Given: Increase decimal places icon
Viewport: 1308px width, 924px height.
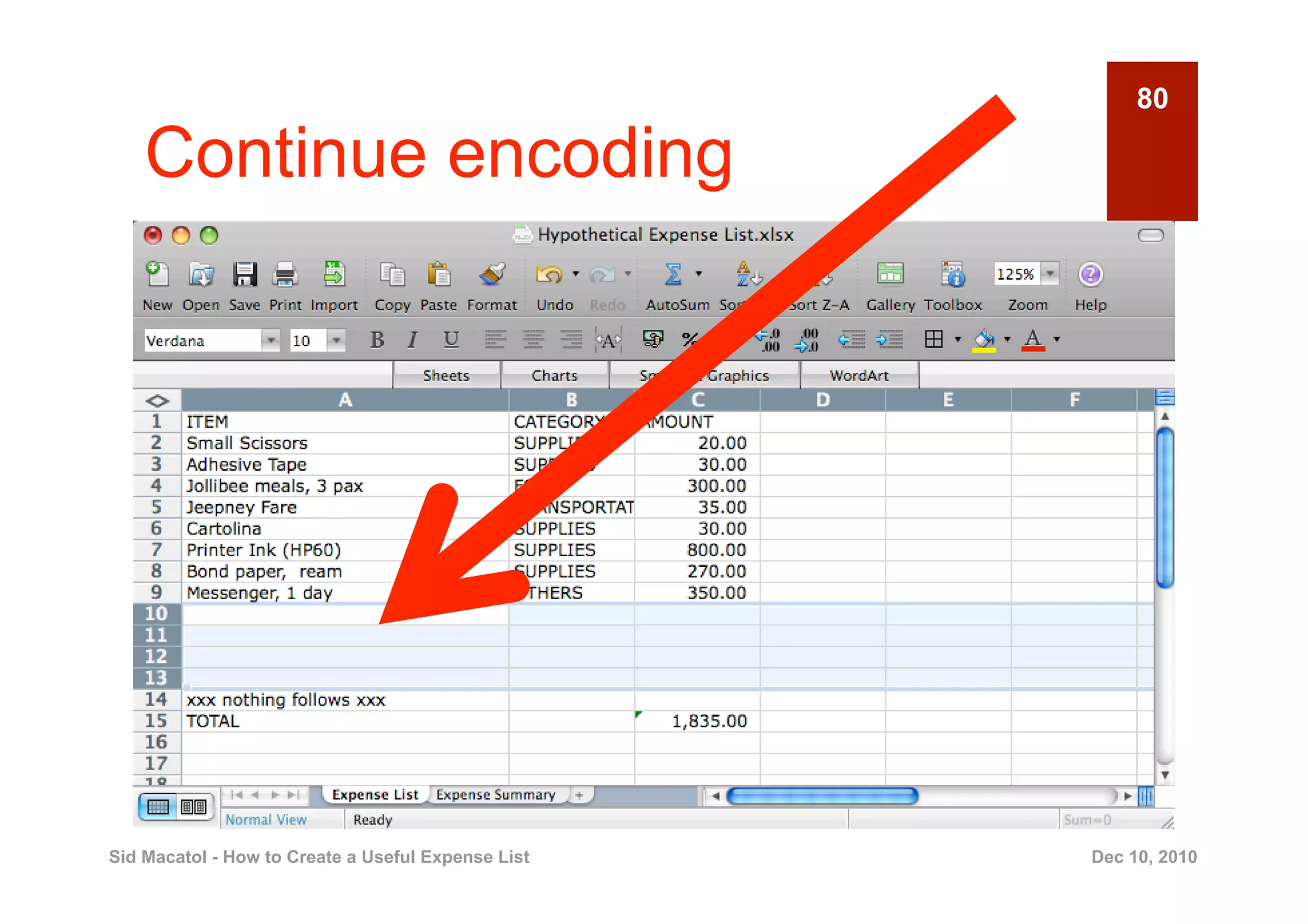Looking at the screenshot, I should click(768, 340).
